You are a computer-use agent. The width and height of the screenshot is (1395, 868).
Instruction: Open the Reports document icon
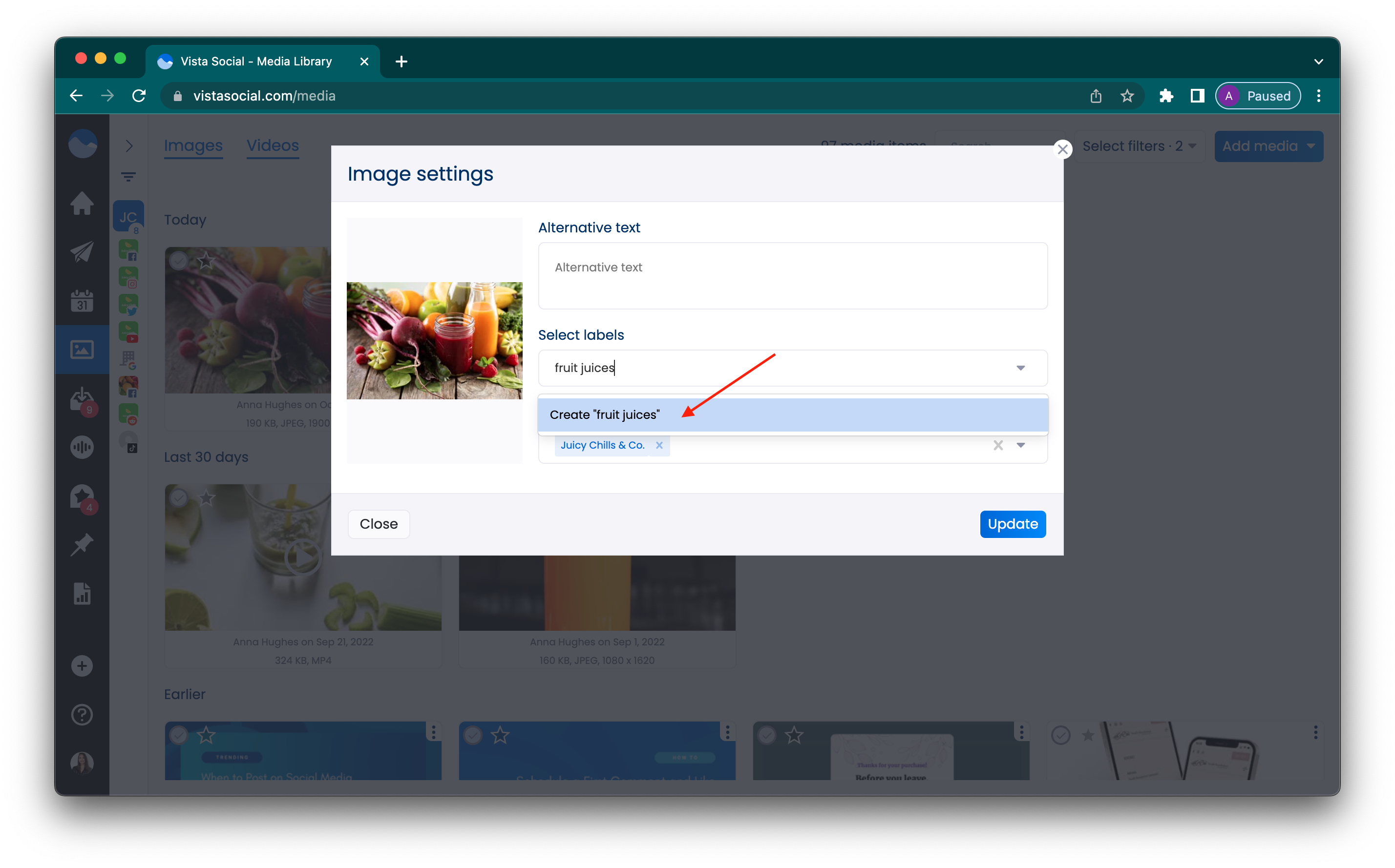click(x=82, y=594)
